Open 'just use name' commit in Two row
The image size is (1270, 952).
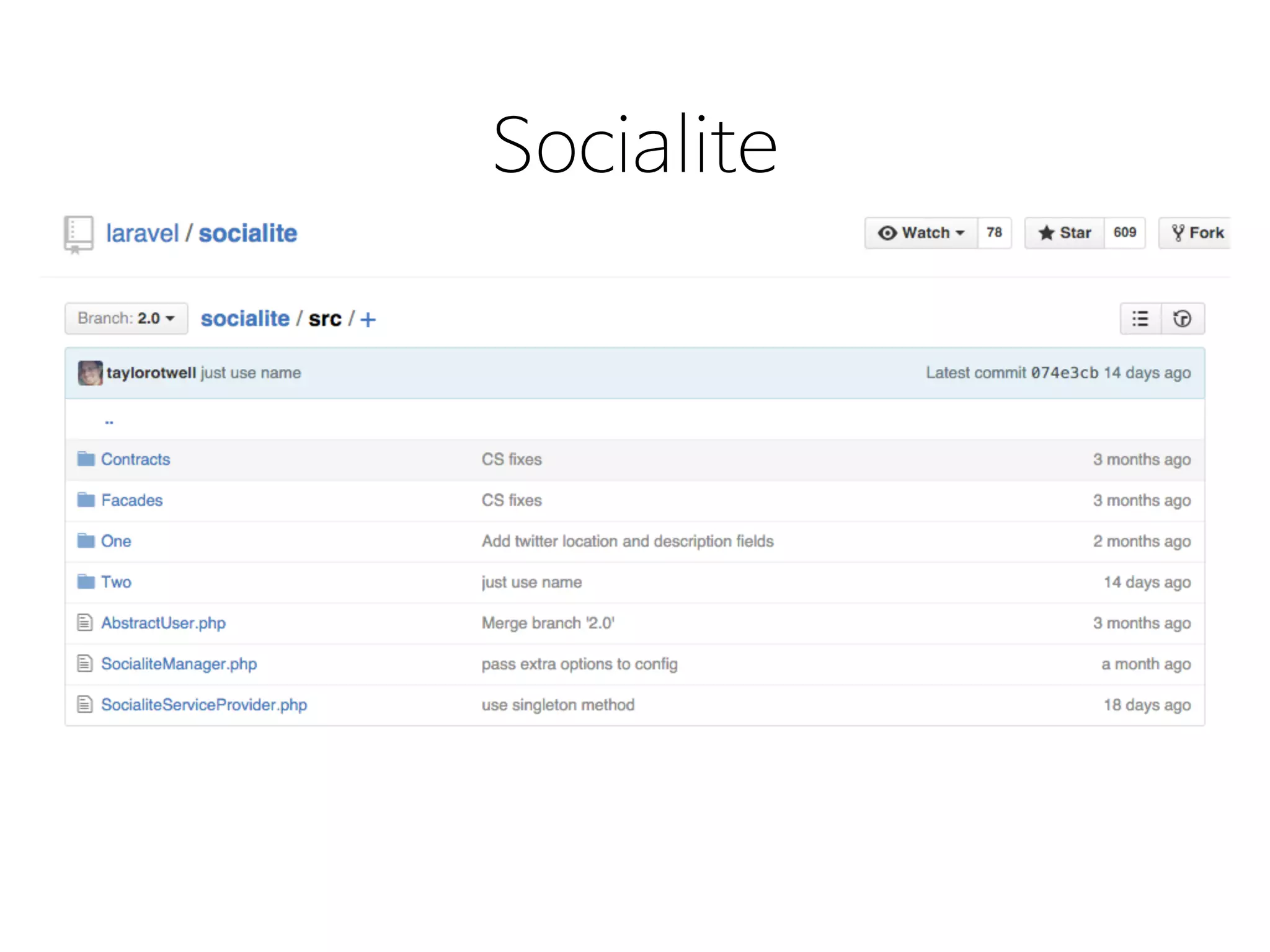click(x=531, y=582)
